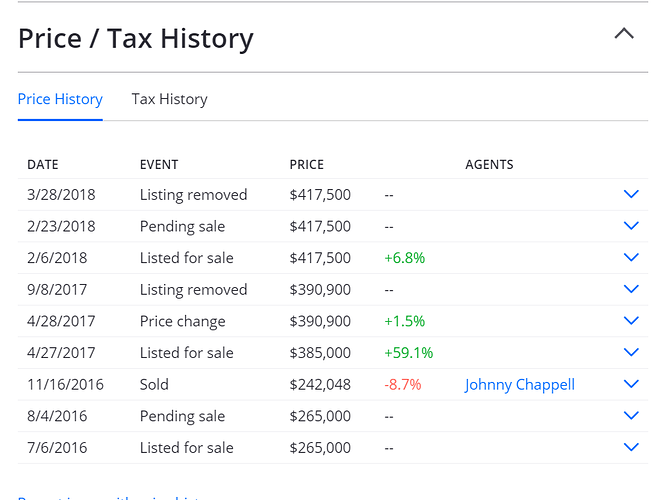
Task: Click Listed for sale text on 4/27/2017 row
Action: point(186,353)
